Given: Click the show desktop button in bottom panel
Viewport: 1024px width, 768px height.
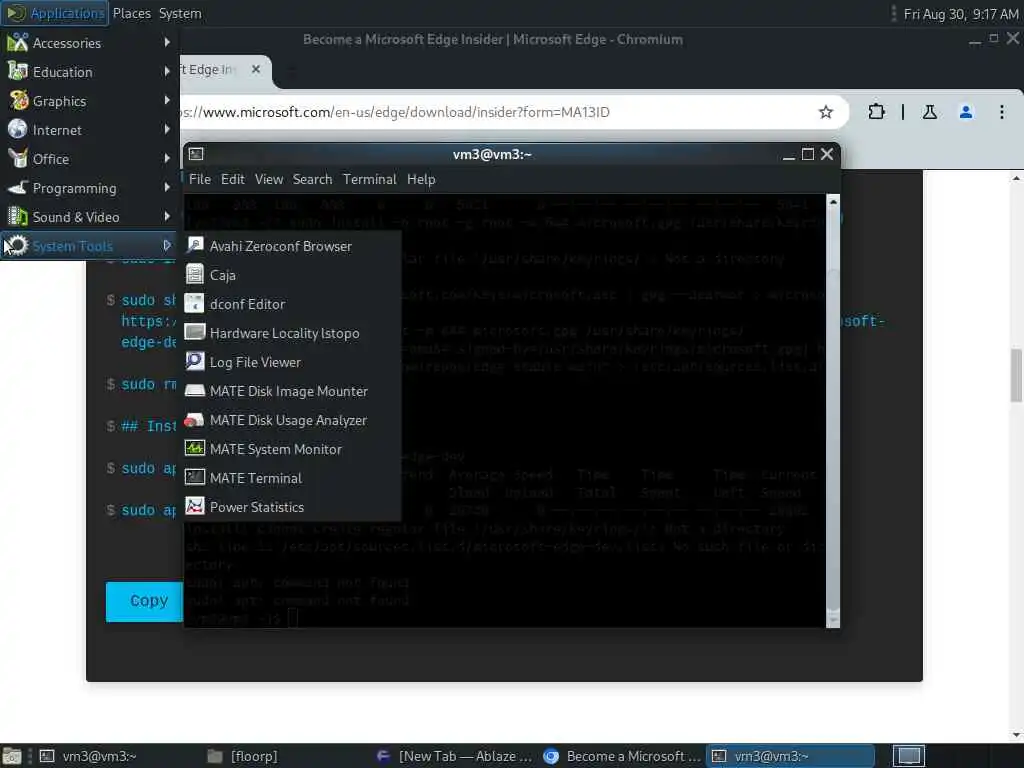Looking at the screenshot, I should [x=12, y=756].
